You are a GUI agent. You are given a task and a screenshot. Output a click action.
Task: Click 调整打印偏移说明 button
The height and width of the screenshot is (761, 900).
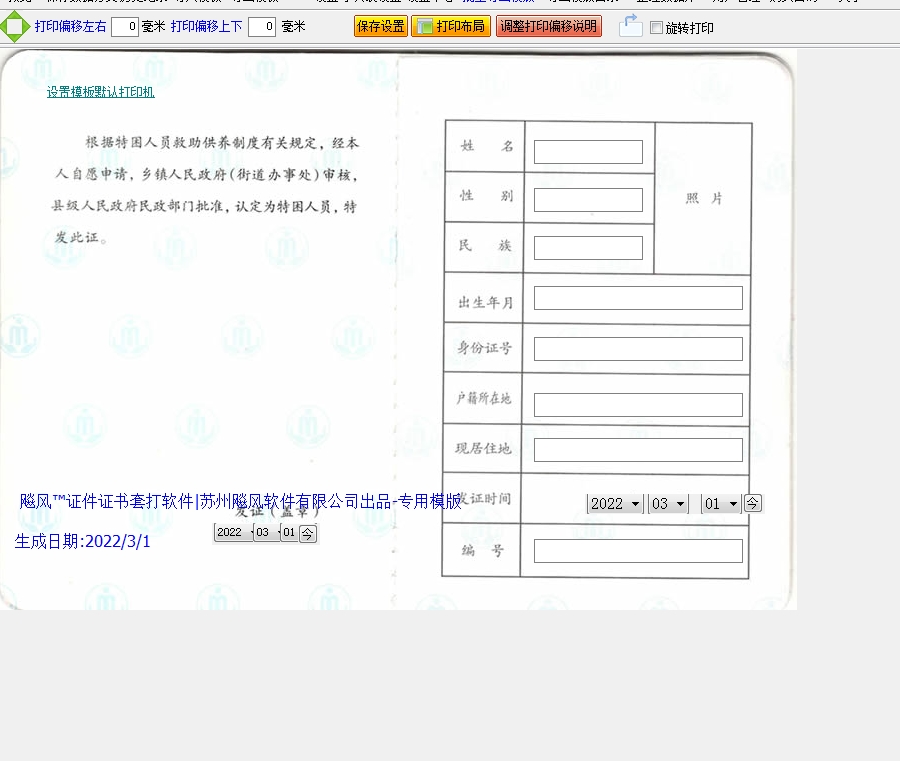coord(548,26)
